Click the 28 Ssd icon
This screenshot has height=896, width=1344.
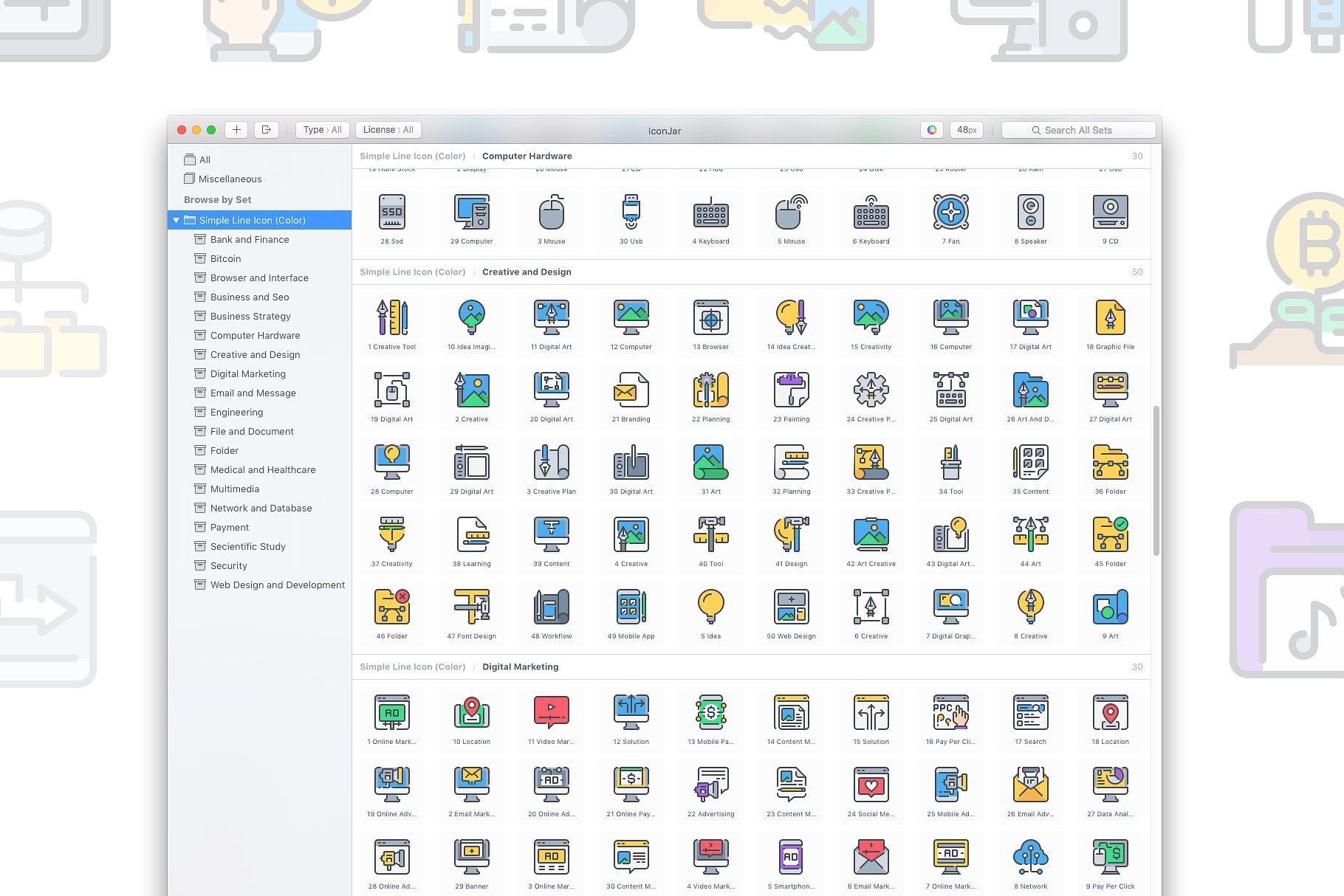pos(391,213)
